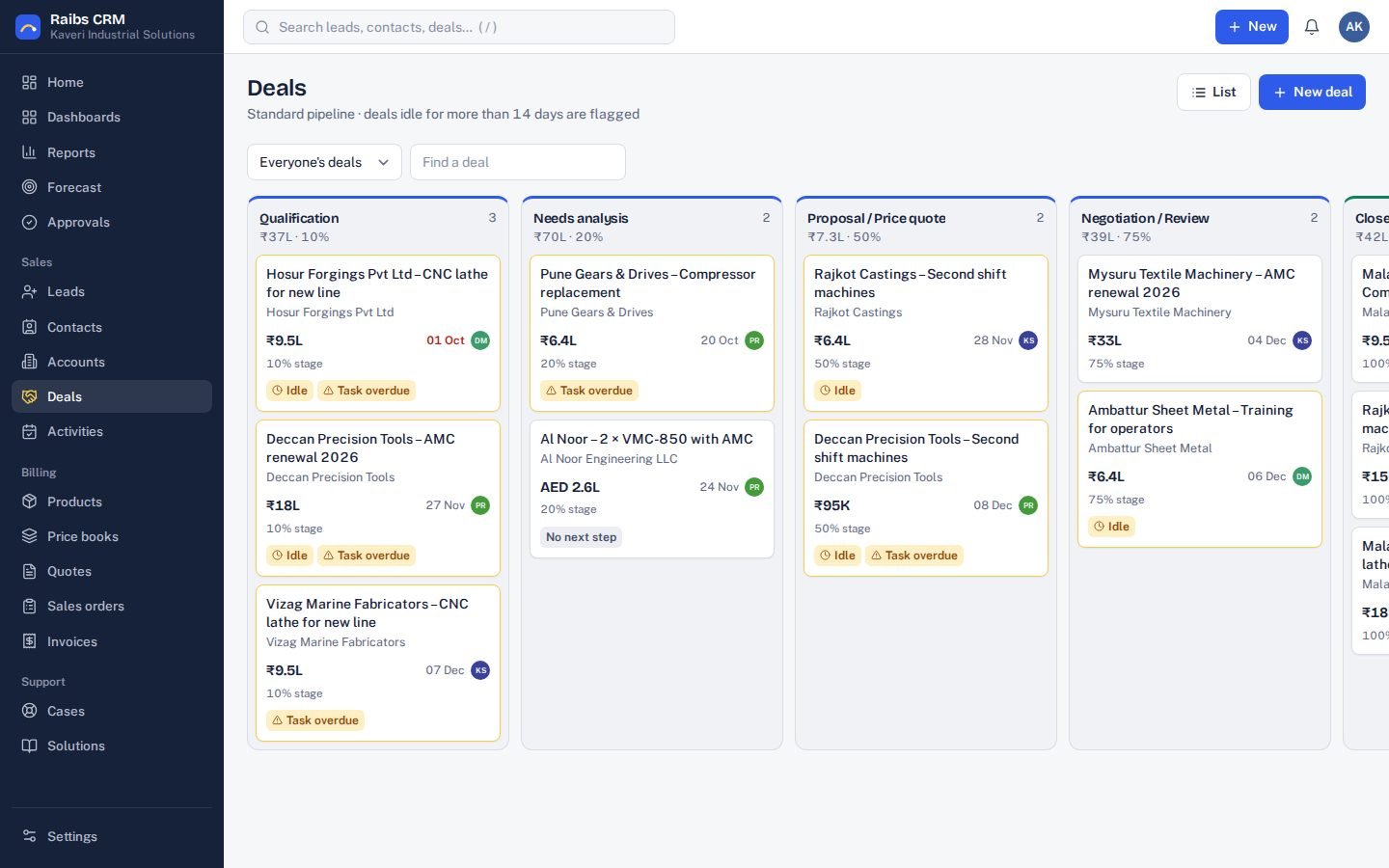Click the KS owner avatar on Vizag Marine deal
Viewport: 1389px width, 868px height.
[480, 670]
